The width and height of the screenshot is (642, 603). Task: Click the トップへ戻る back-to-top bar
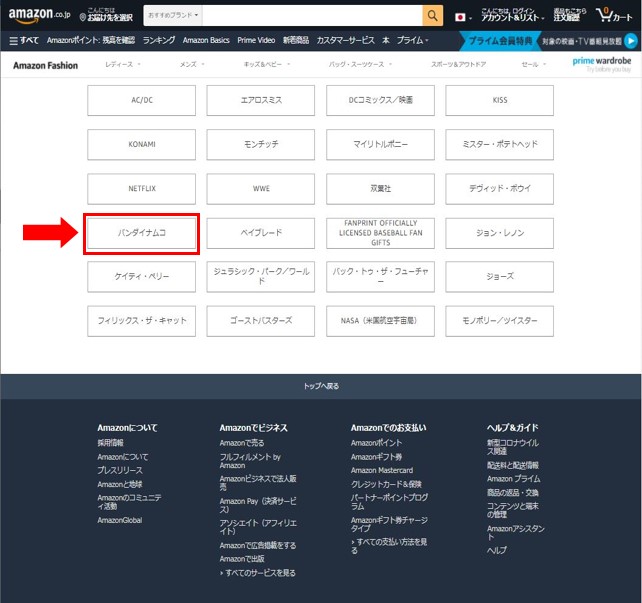321,386
